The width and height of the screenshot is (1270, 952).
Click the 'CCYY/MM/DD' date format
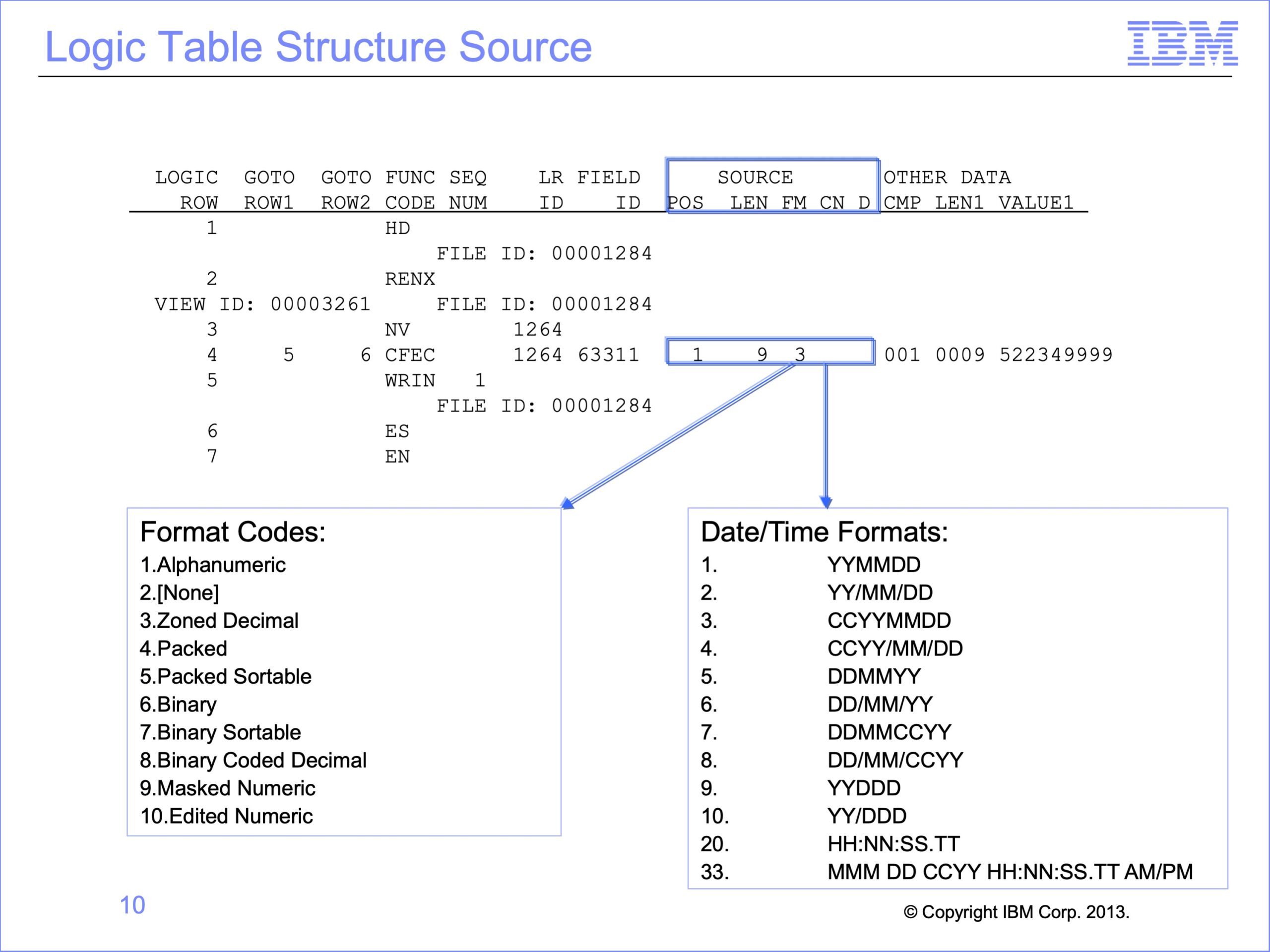[895, 649]
